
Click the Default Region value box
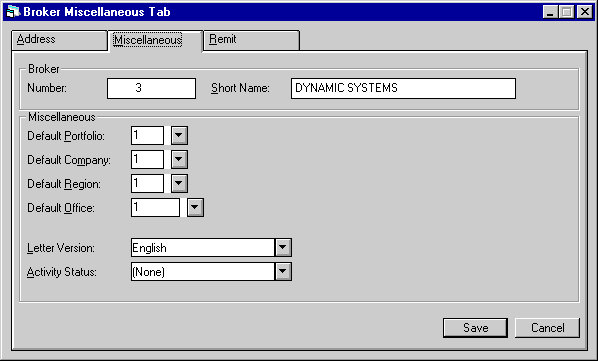point(148,184)
